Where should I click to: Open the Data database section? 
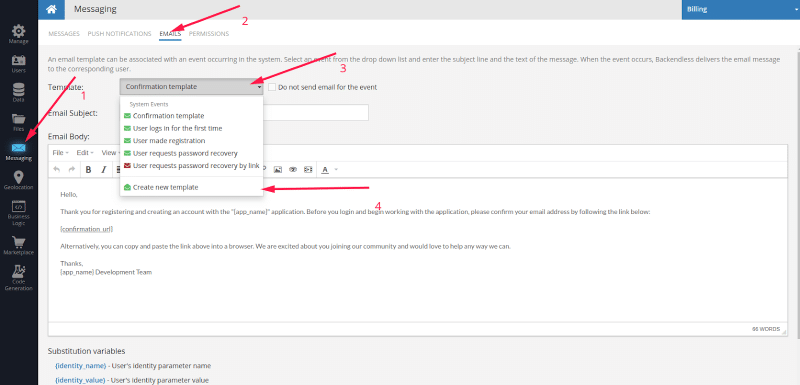(19, 93)
